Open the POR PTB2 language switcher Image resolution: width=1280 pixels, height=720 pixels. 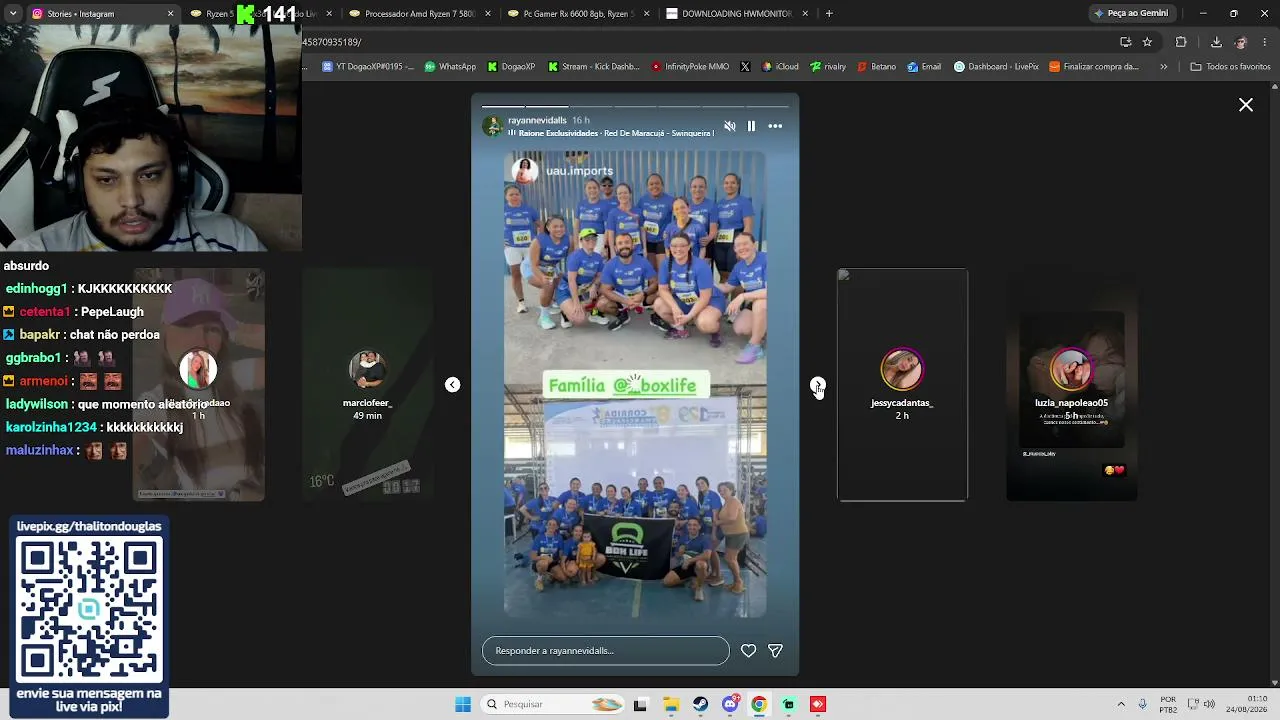pos(1168,704)
